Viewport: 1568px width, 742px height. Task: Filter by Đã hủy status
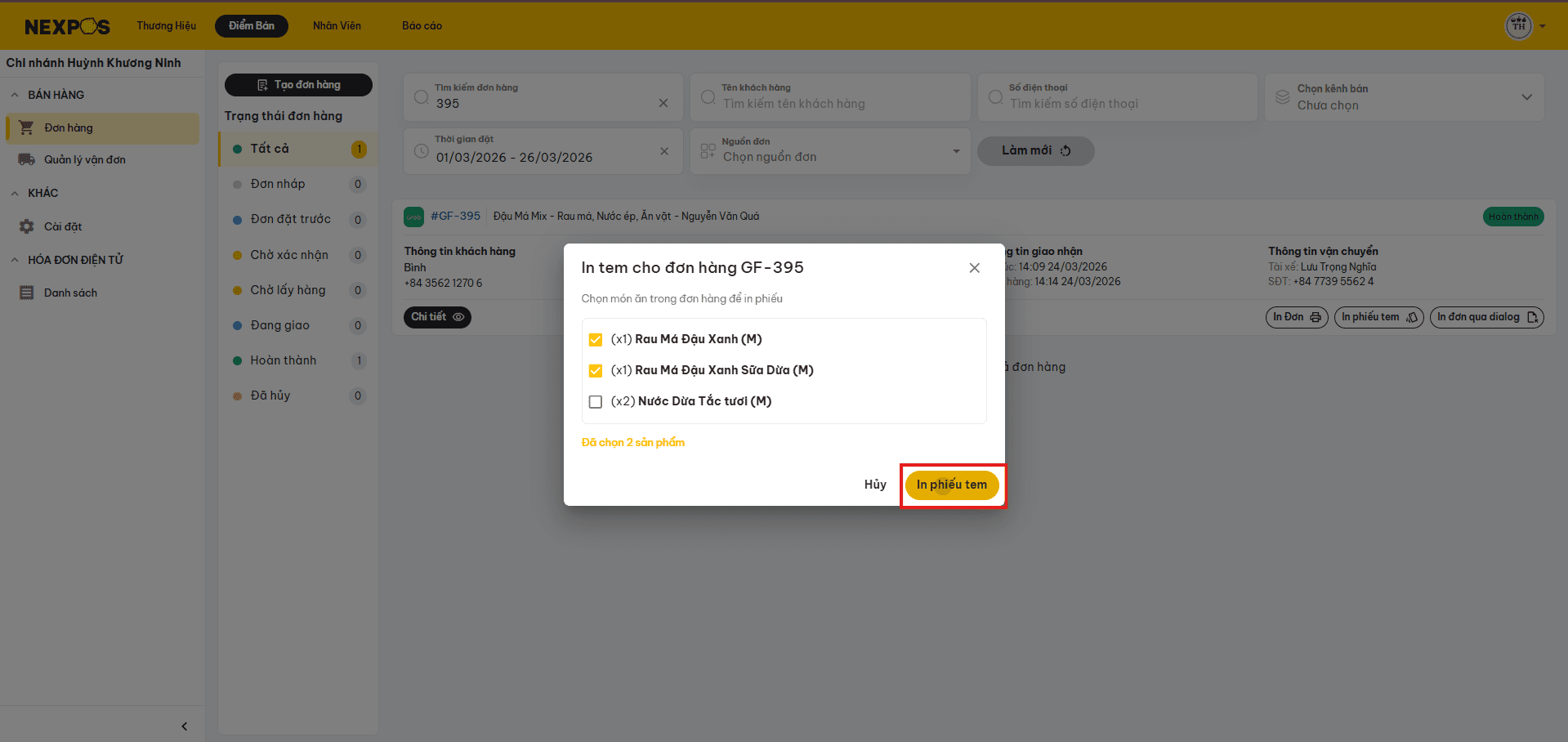point(298,396)
